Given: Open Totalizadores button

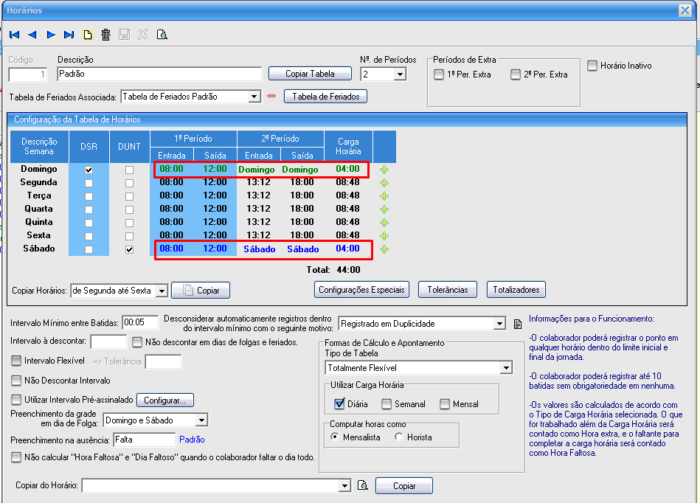Looking at the screenshot, I should (x=516, y=290).
